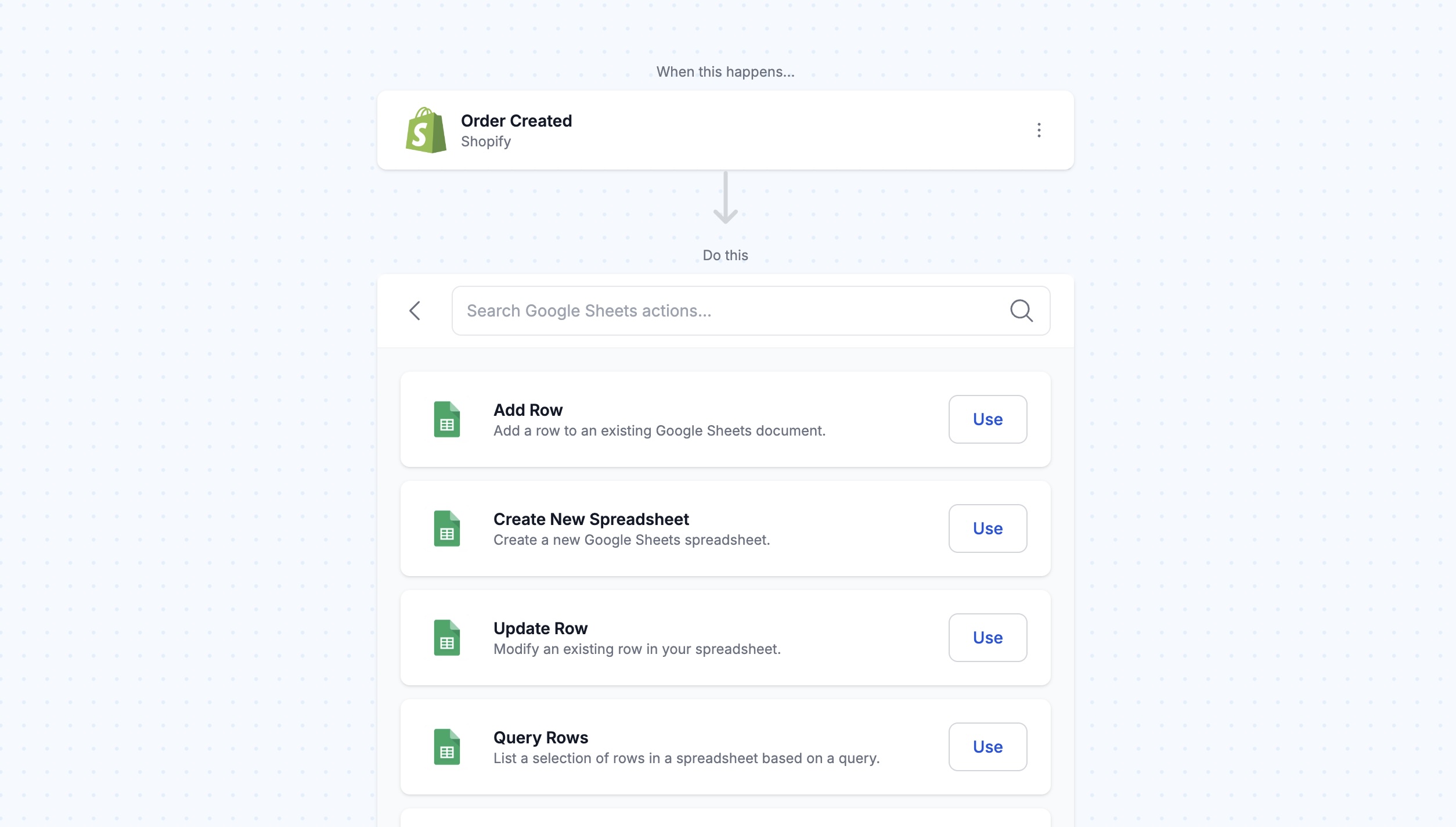Click the Sheets icon beside Create New Spreadsheet
1456x827 pixels.
(x=447, y=528)
